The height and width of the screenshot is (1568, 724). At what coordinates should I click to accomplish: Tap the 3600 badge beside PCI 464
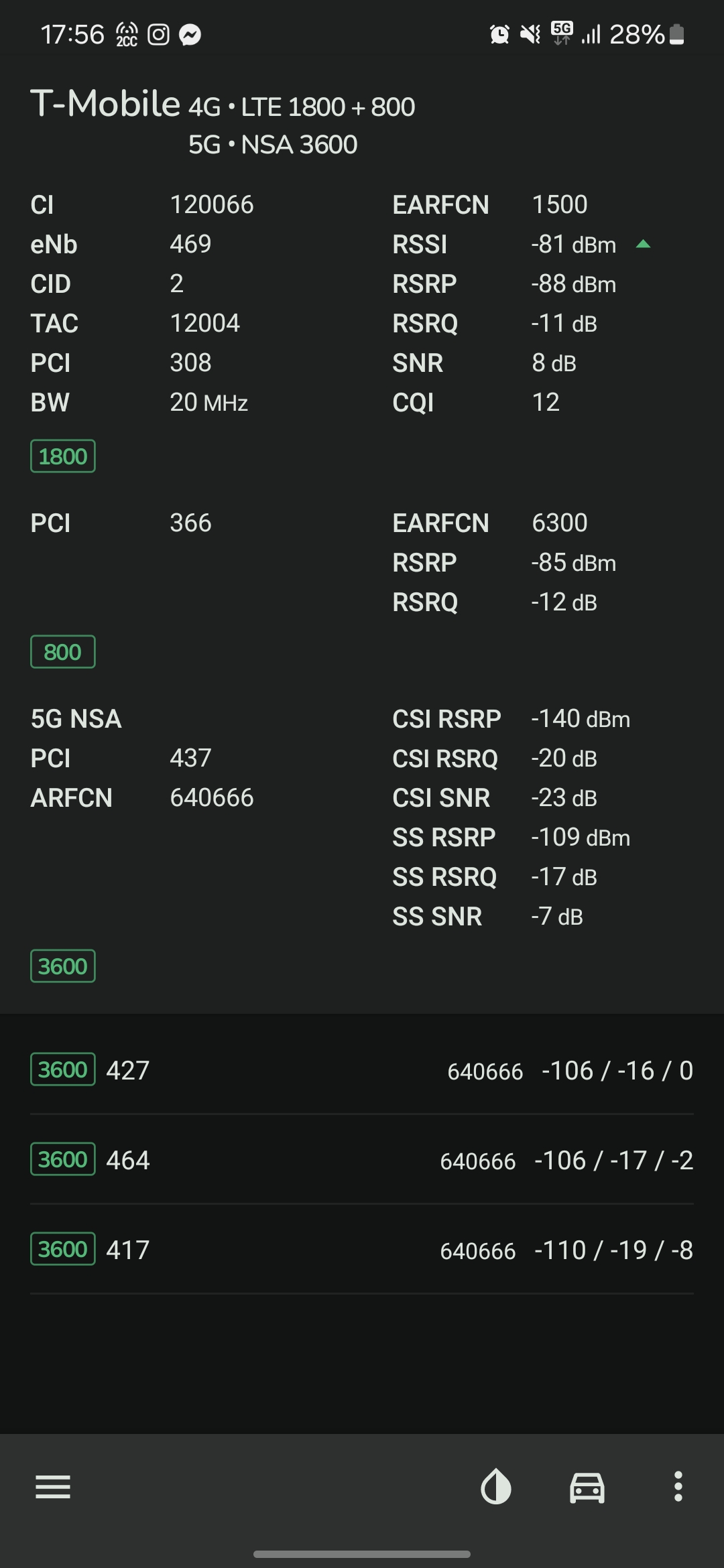(x=63, y=1159)
